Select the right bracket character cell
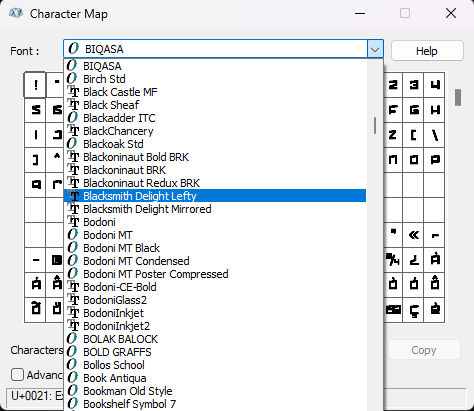Viewport: 474px width, 411px height. [35, 160]
